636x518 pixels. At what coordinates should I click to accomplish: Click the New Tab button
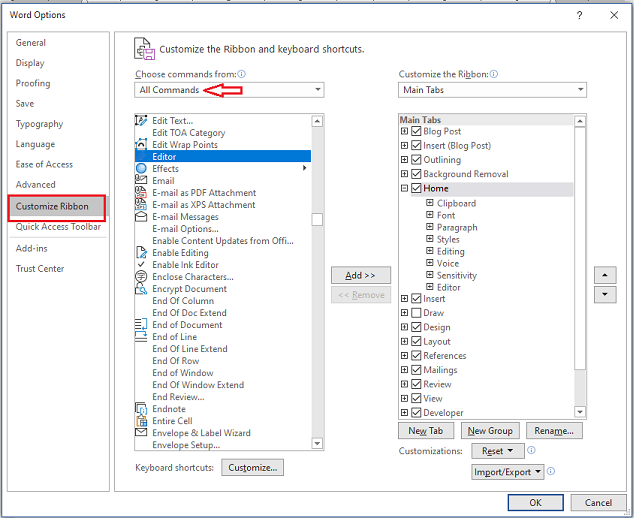point(426,430)
